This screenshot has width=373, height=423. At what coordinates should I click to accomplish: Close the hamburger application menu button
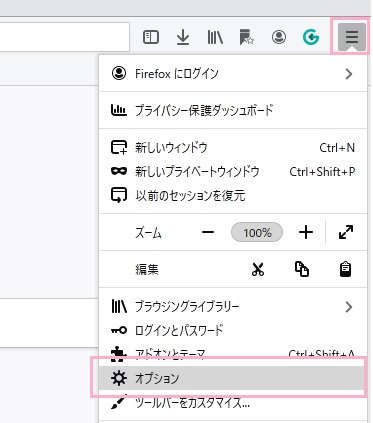pos(352,37)
